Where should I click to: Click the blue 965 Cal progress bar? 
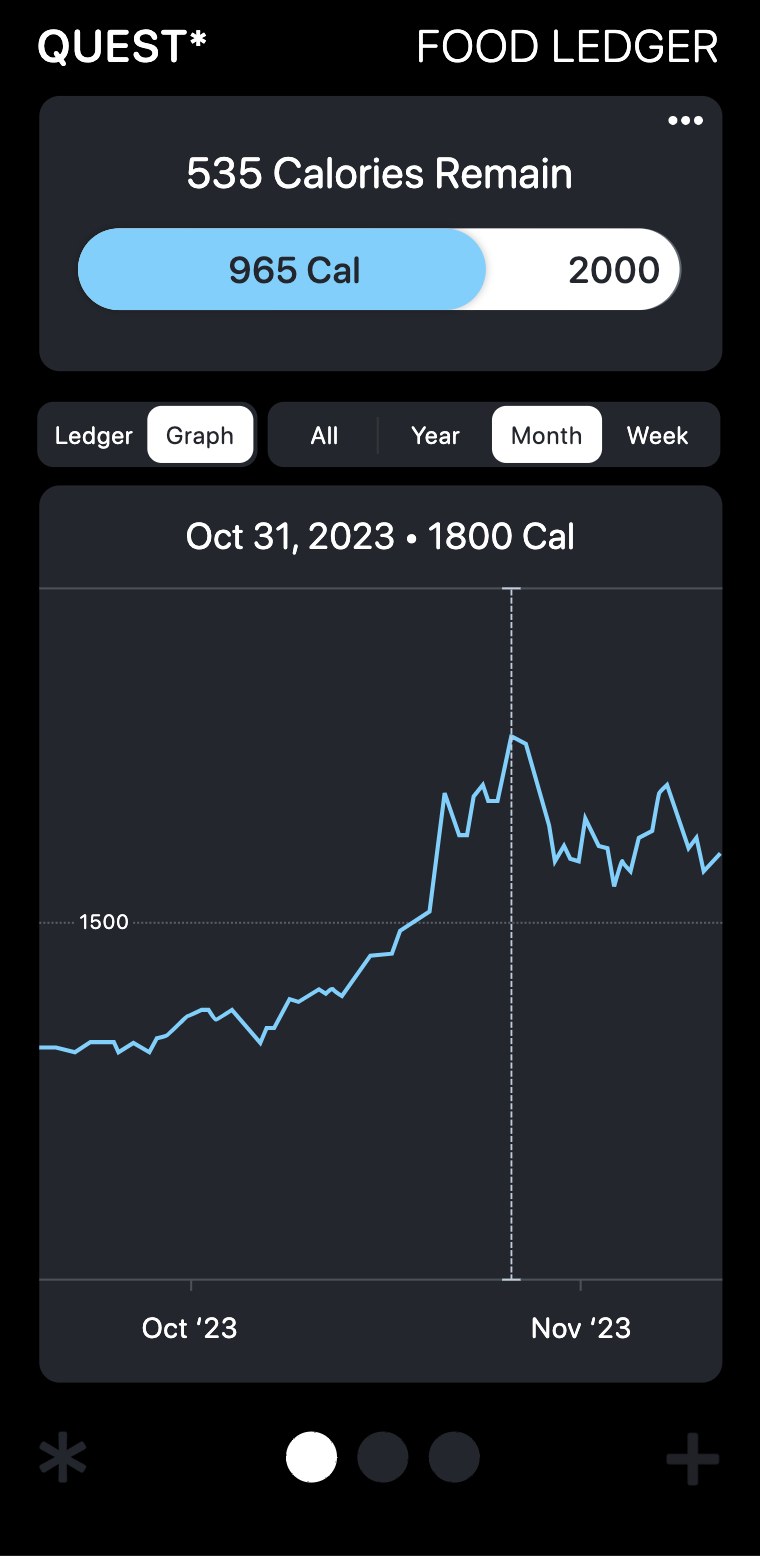[282, 270]
